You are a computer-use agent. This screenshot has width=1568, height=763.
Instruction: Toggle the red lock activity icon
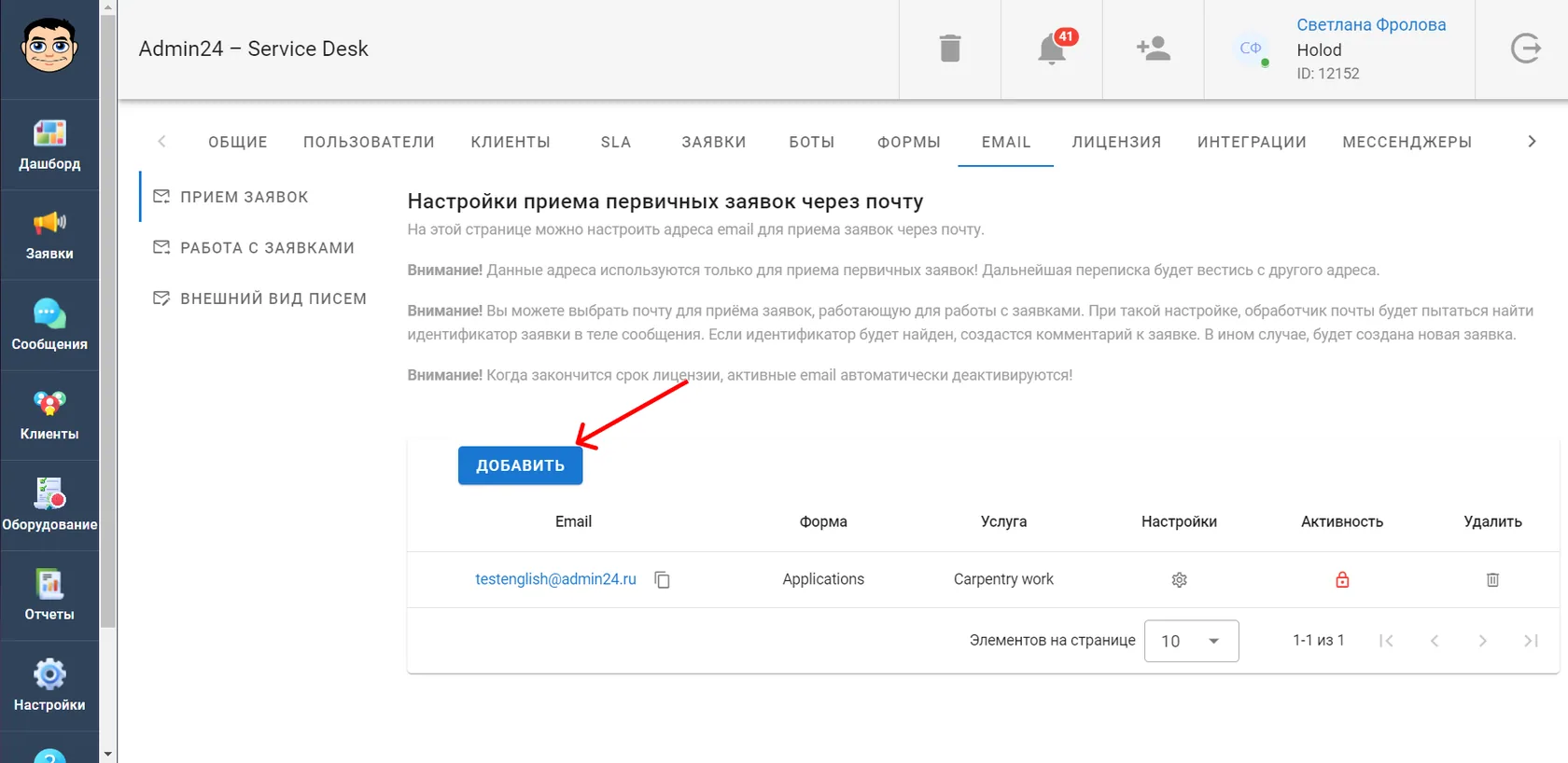coord(1342,579)
